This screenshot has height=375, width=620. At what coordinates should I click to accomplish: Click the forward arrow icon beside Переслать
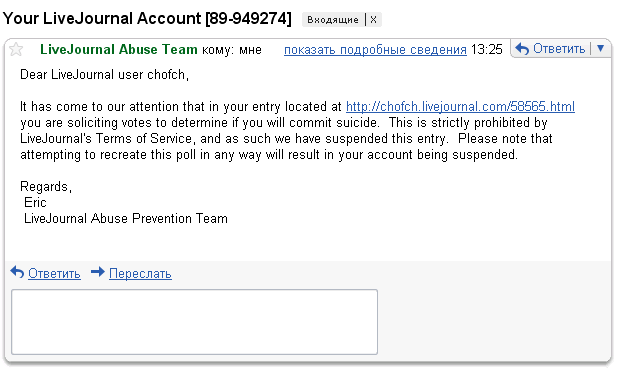pyautogui.click(x=98, y=272)
